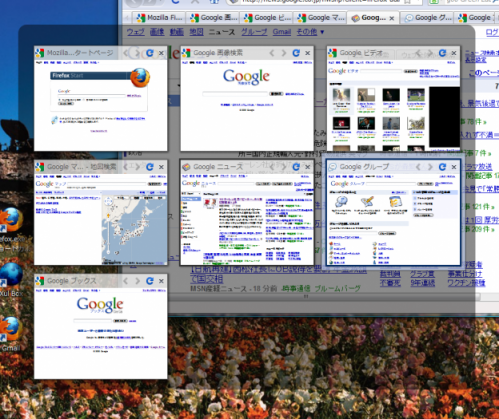Close the Google ブックス preview tab
Screen dimensions: 499x419
(x=161, y=281)
